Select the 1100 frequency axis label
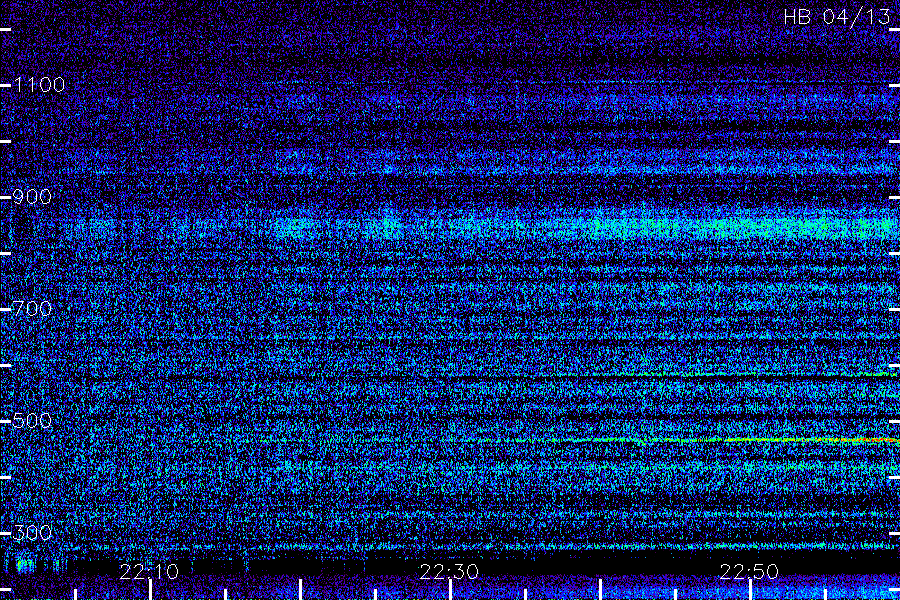This screenshot has width=900, height=600. tap(39, 85)
